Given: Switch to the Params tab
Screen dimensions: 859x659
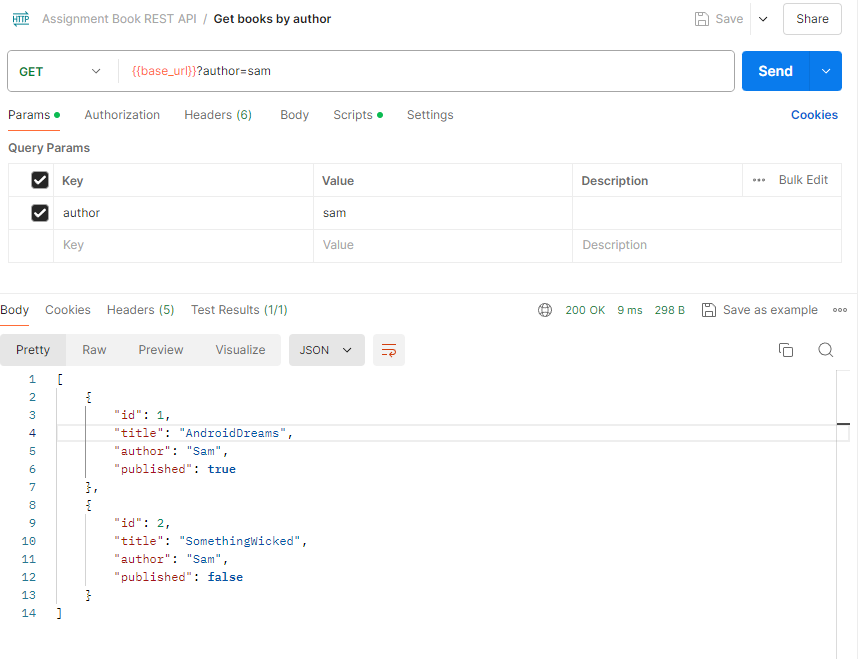Looking at the screenshot, I should click(x=33, y=115).
